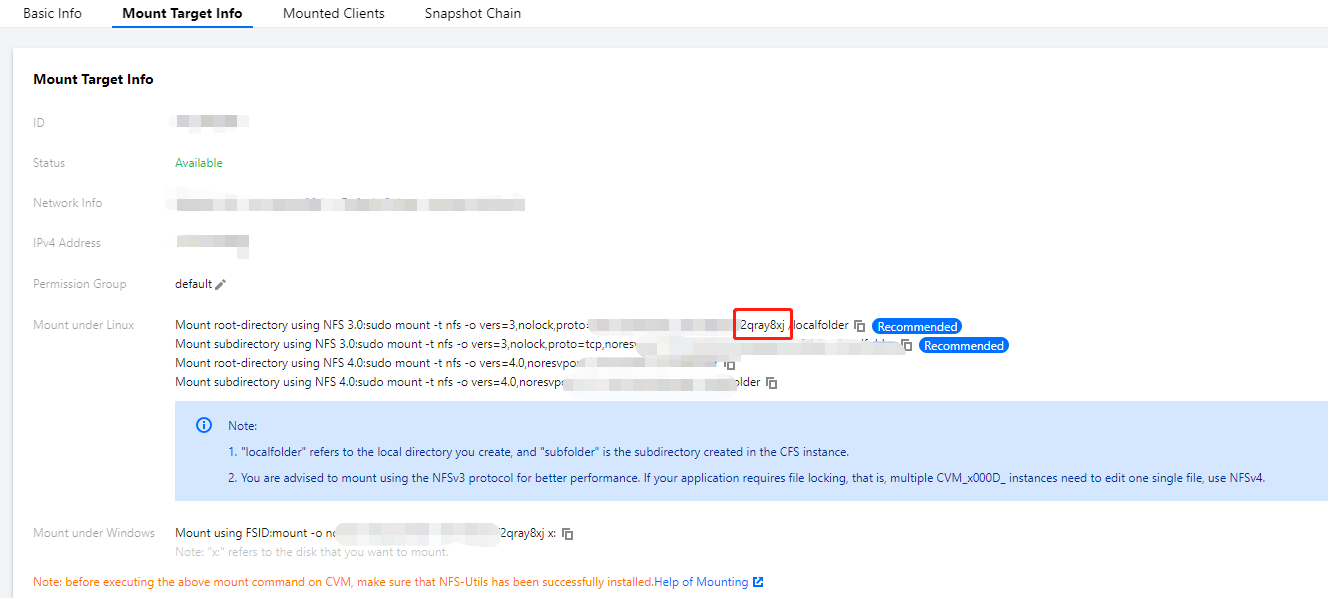
Task: Click the Network Info label
Action: (68, 203)
